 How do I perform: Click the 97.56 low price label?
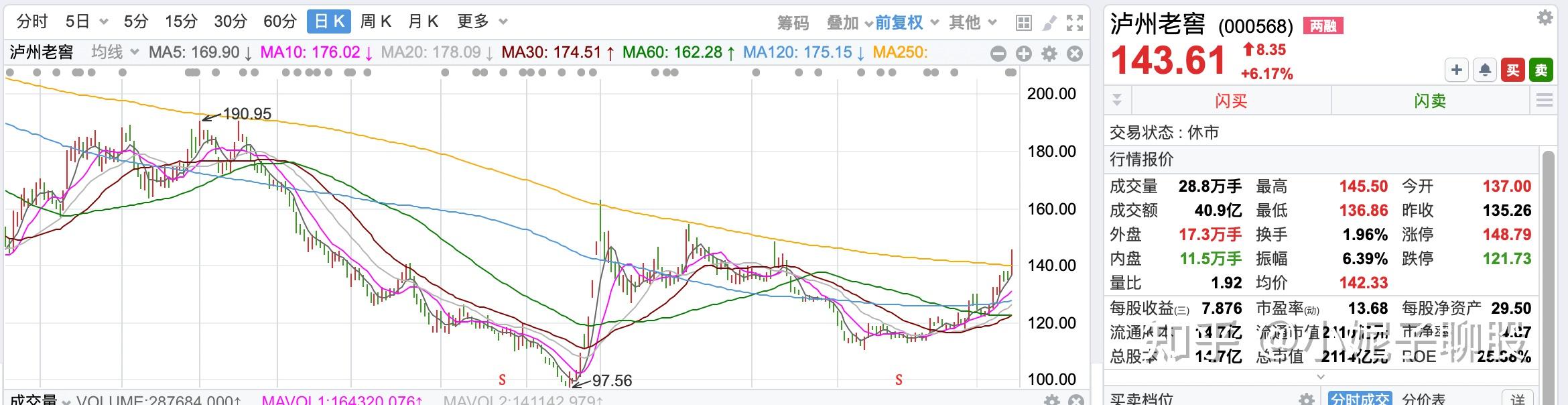(x=612, y=381)
